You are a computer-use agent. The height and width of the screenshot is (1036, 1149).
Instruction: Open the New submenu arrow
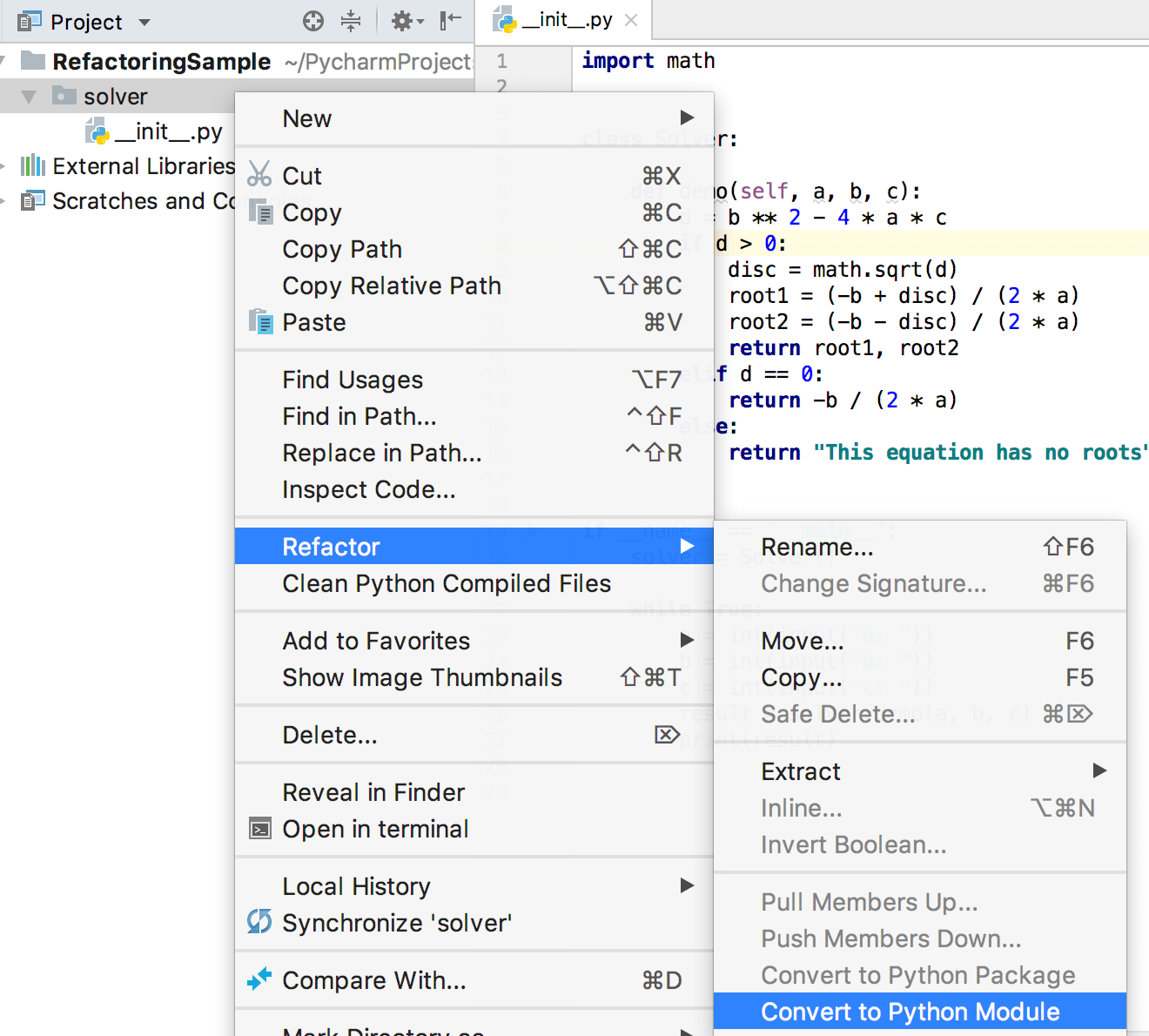[x=687, y=118]
